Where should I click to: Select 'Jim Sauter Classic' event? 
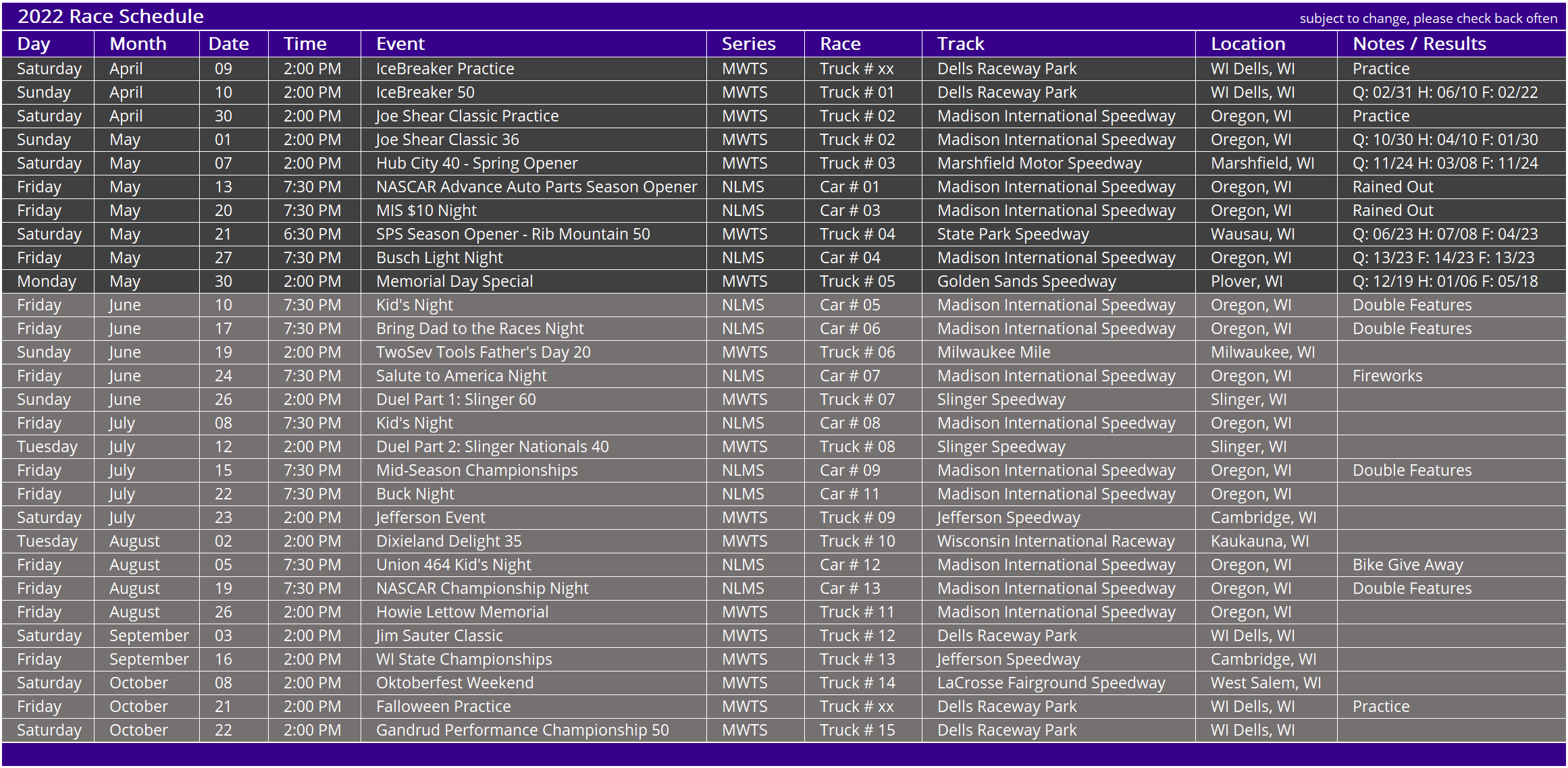(x=440, y=636)
